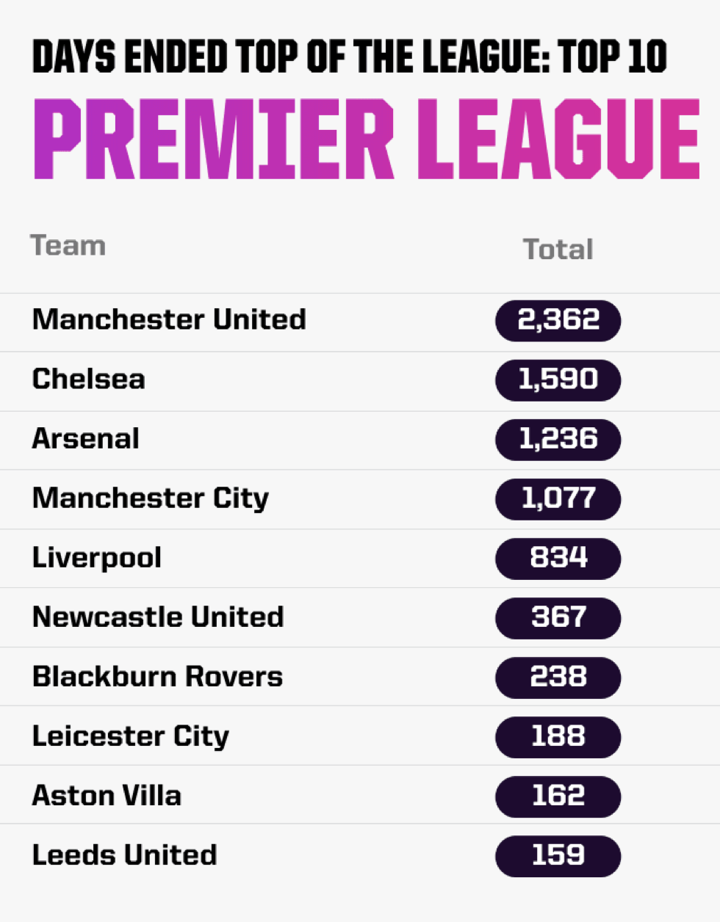
Task: Select the Manchester City team name
Action: pyautogui.click(x=150, y=498)
